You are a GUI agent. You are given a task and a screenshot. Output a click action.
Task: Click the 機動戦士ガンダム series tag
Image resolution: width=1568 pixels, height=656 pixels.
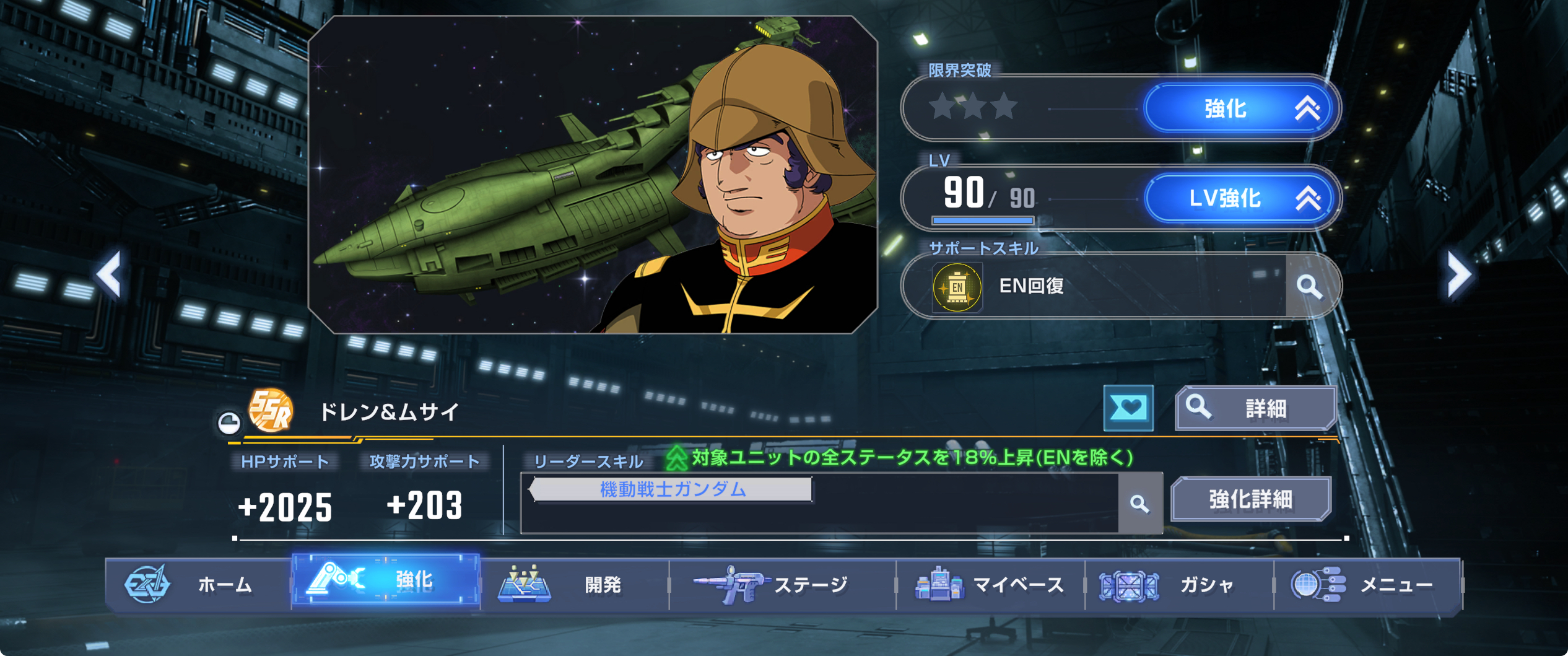[673, 489]
